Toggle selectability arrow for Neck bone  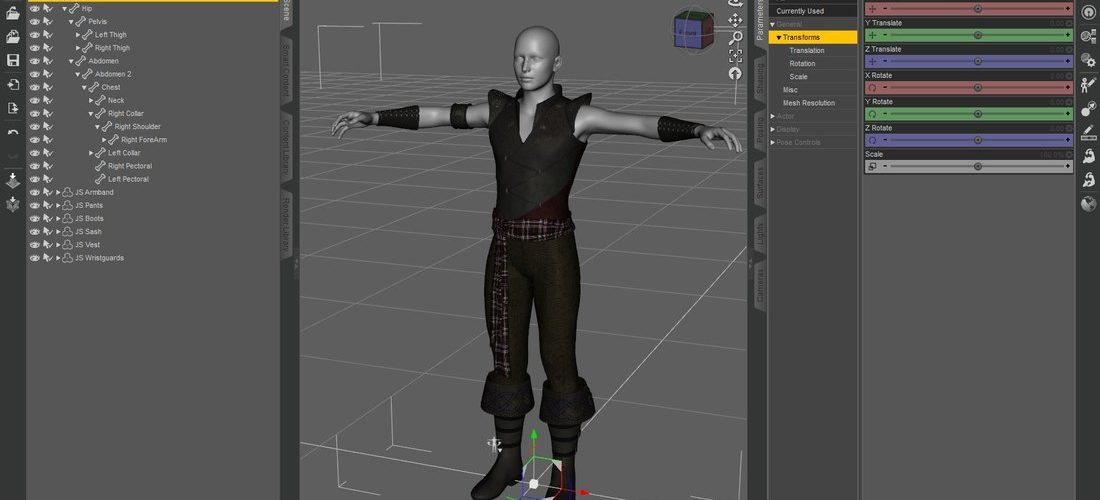(48, 100)
